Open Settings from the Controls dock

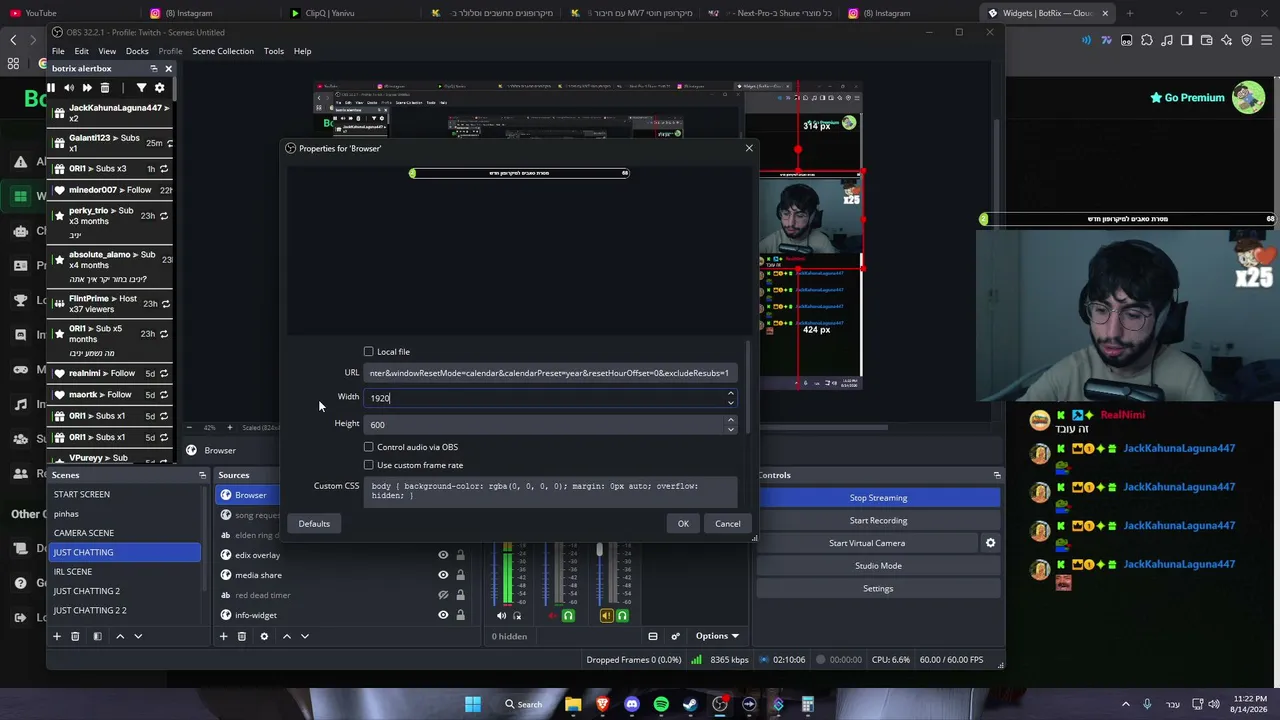point(878,588)
